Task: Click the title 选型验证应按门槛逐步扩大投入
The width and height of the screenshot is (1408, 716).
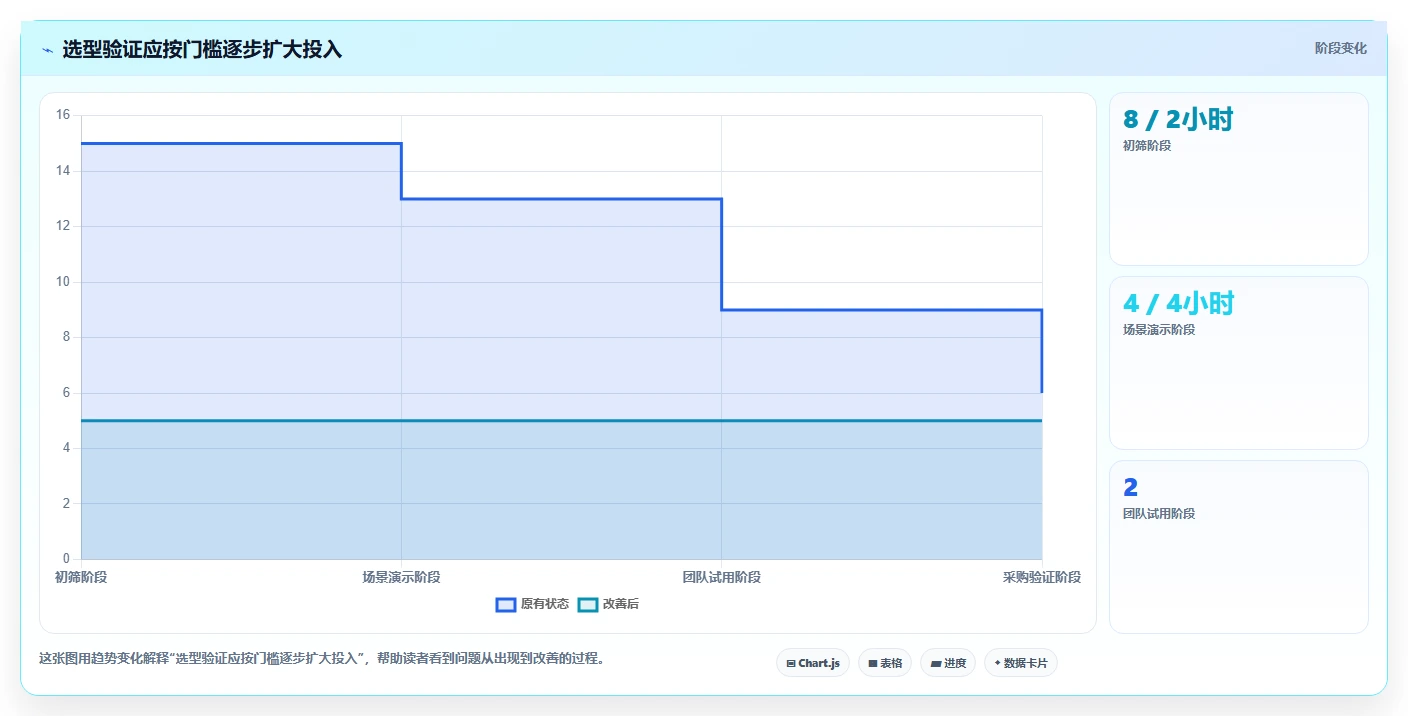Action: coord(202,49)
